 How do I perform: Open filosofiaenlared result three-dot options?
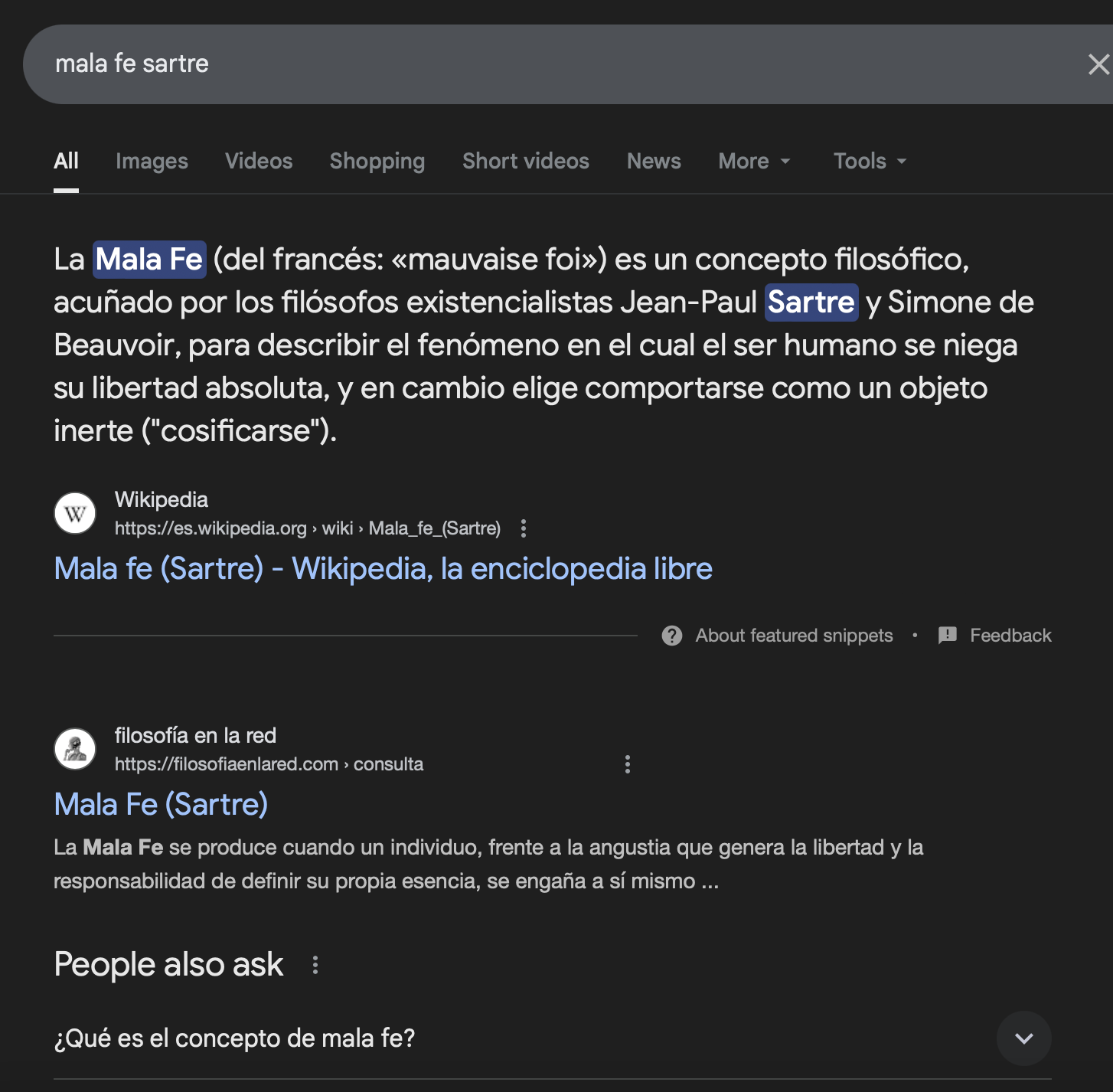click(x=628, y=764)
